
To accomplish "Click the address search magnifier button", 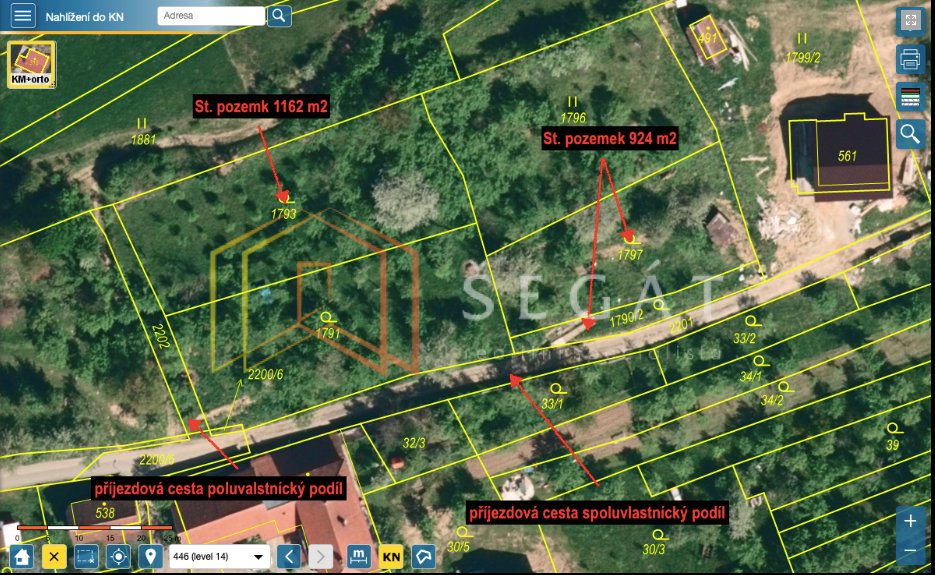I will (279, 16).
